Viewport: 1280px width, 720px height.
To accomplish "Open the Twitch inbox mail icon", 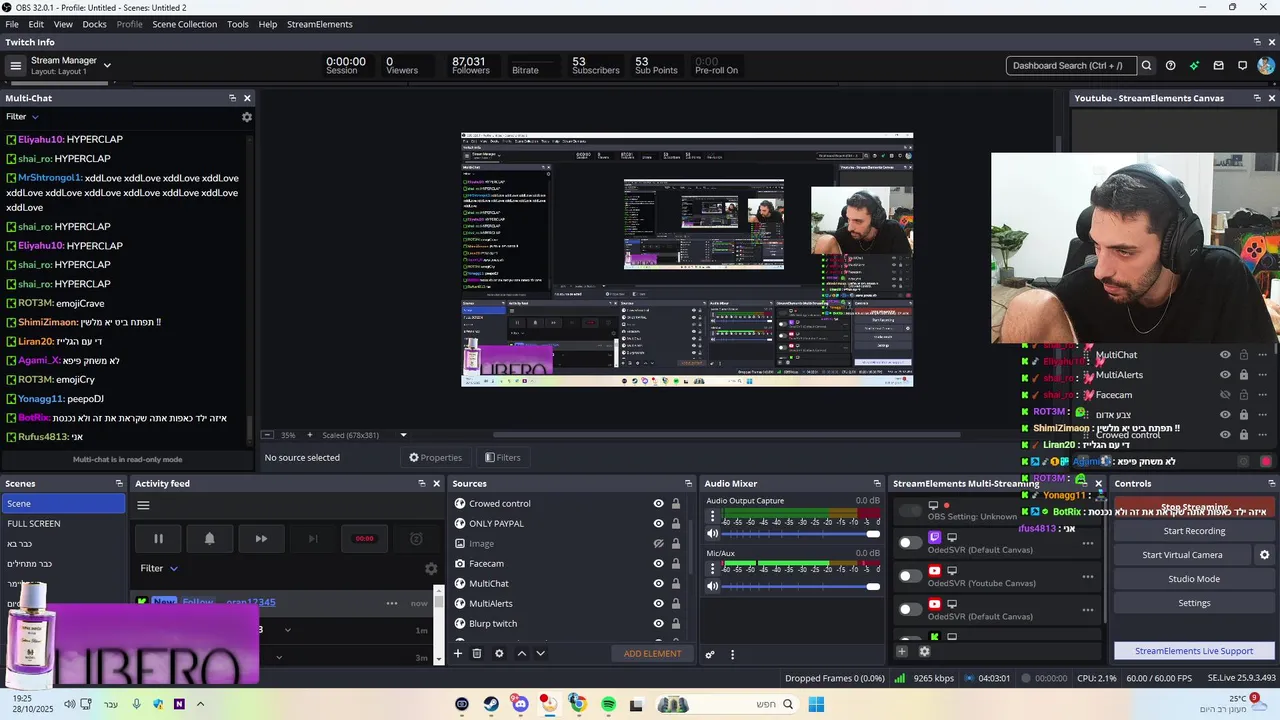I will coord(1218,66).
